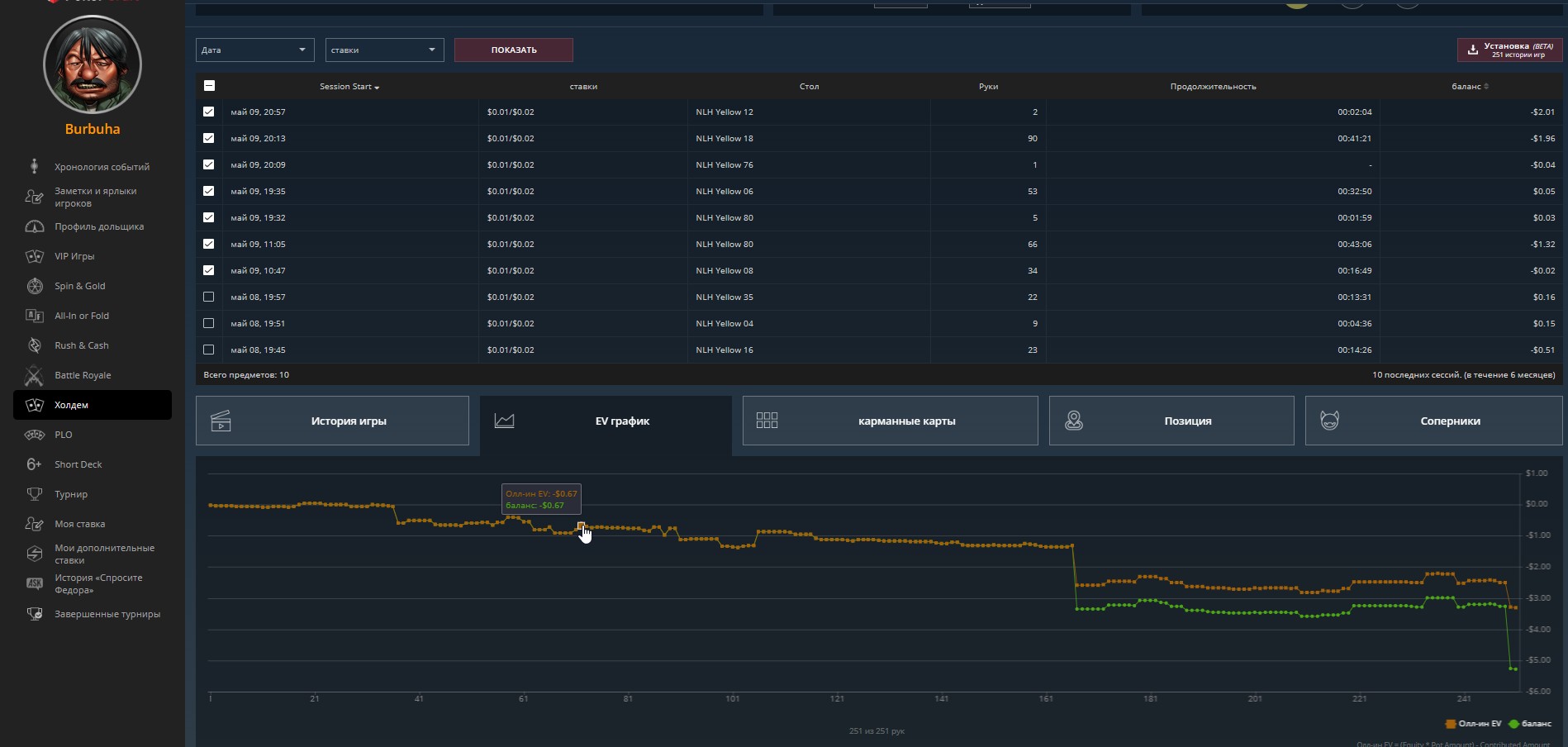Click the EV график chart icon

504,421
